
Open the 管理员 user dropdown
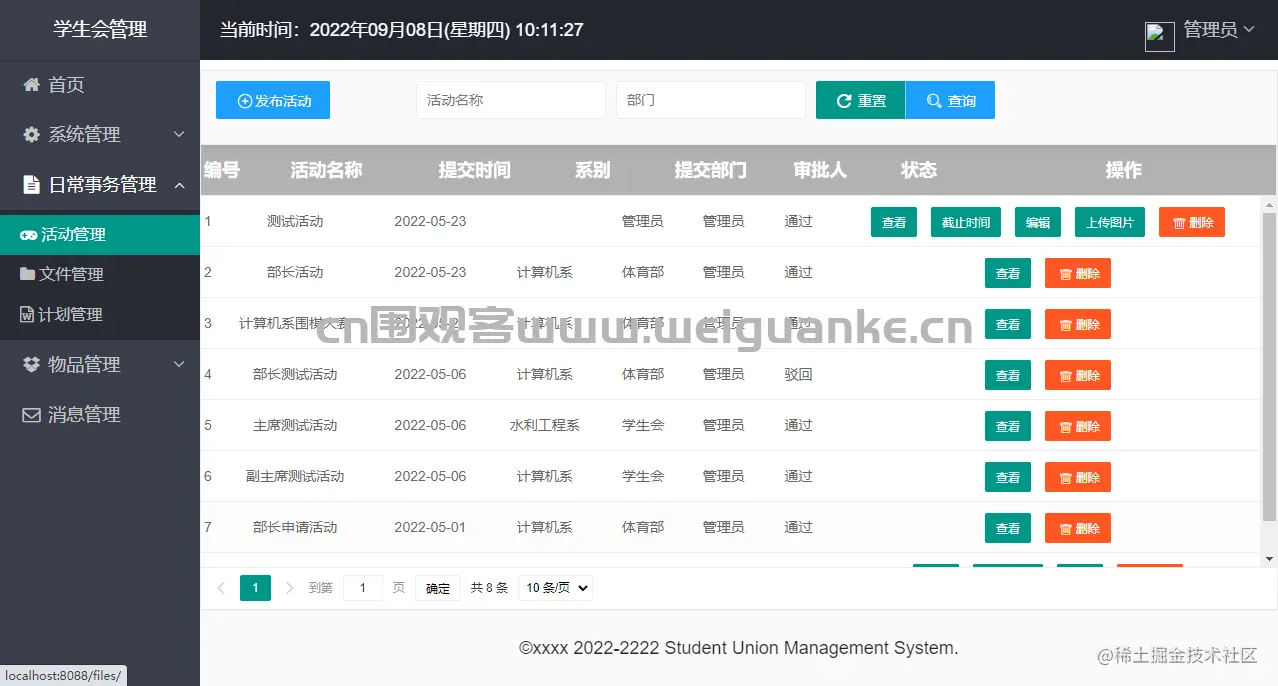(1219, 30)
